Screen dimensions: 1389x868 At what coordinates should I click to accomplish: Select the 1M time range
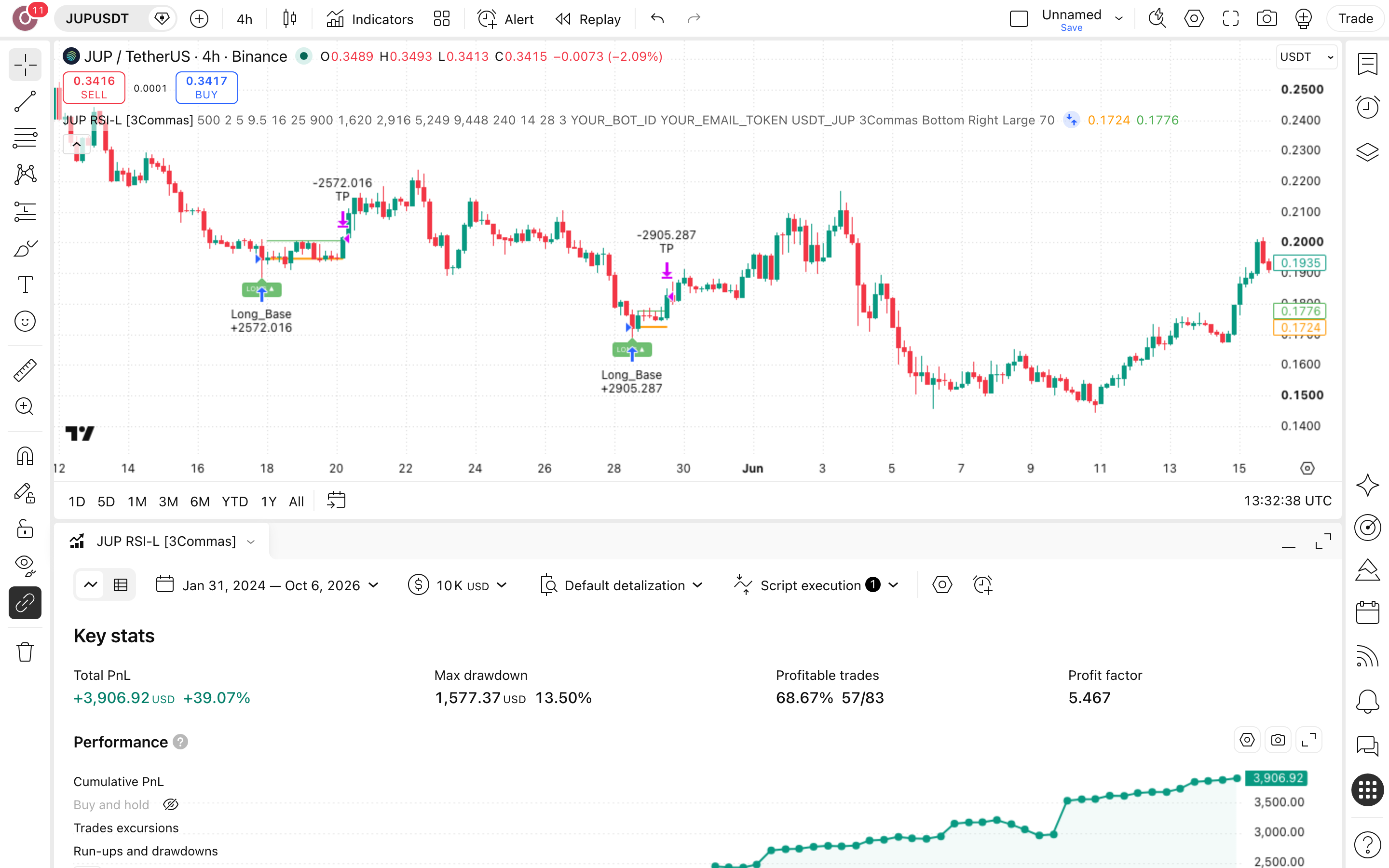tap(136, 501)
